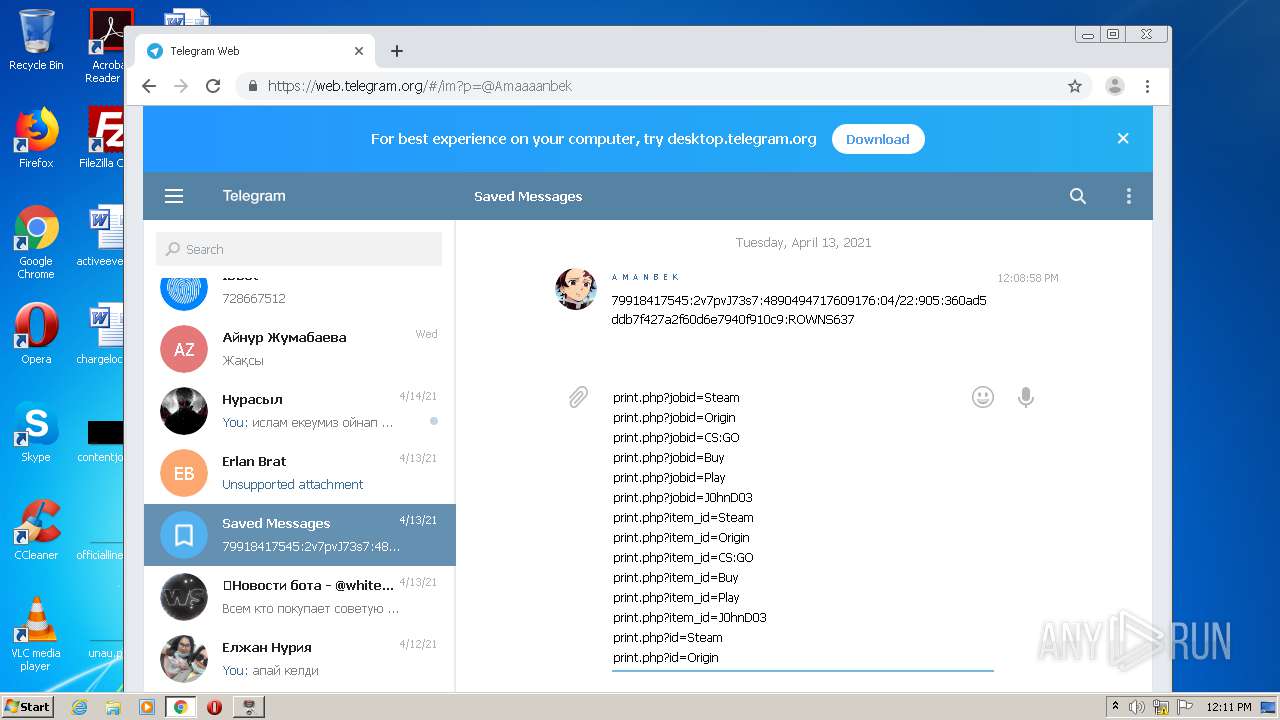Viewport: 1280px width, 720px height.
Task: Click the message text starting 79918417545
Action: 799,310
